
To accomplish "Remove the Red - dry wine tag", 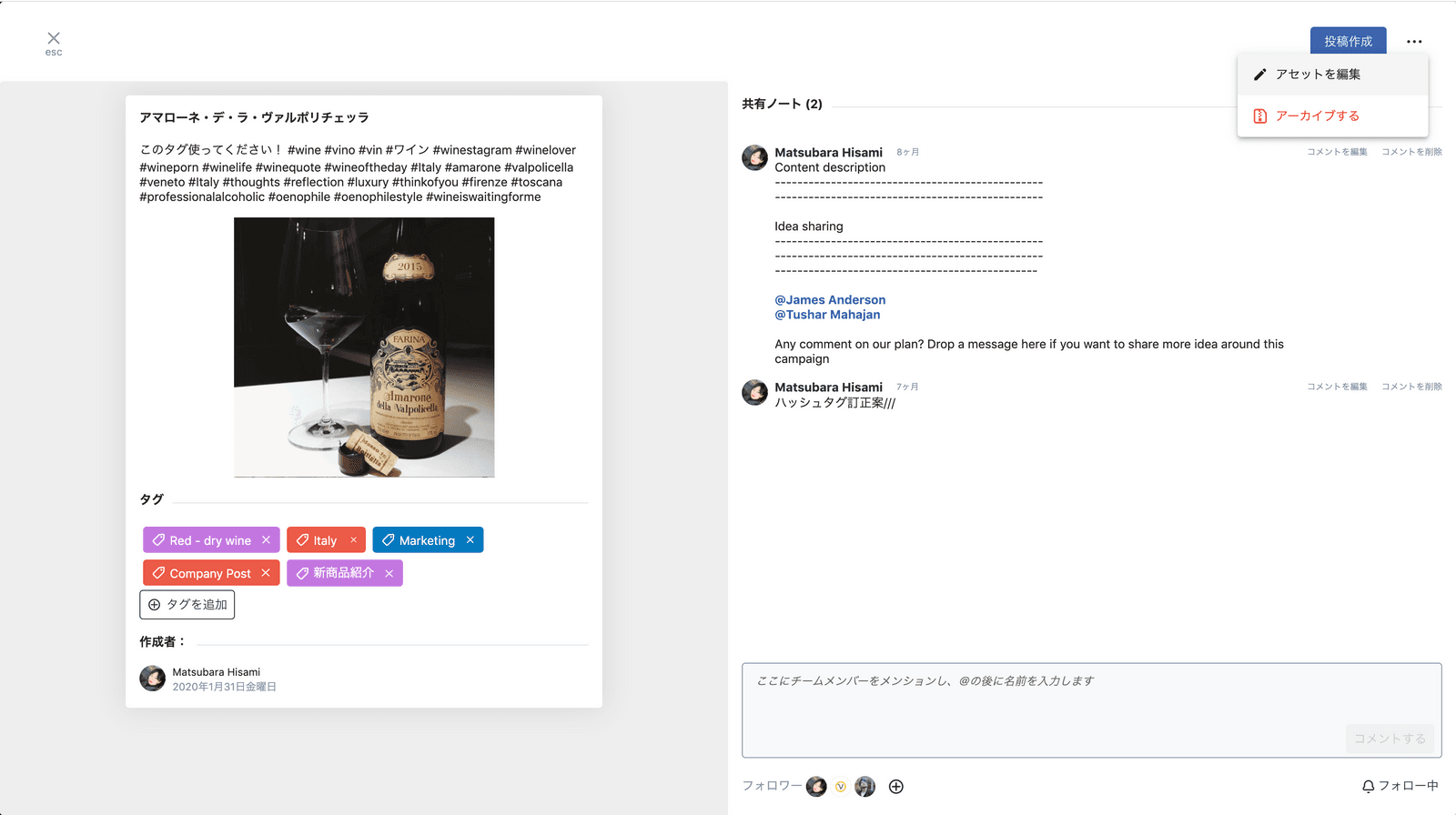I will (x=266, y=540).
